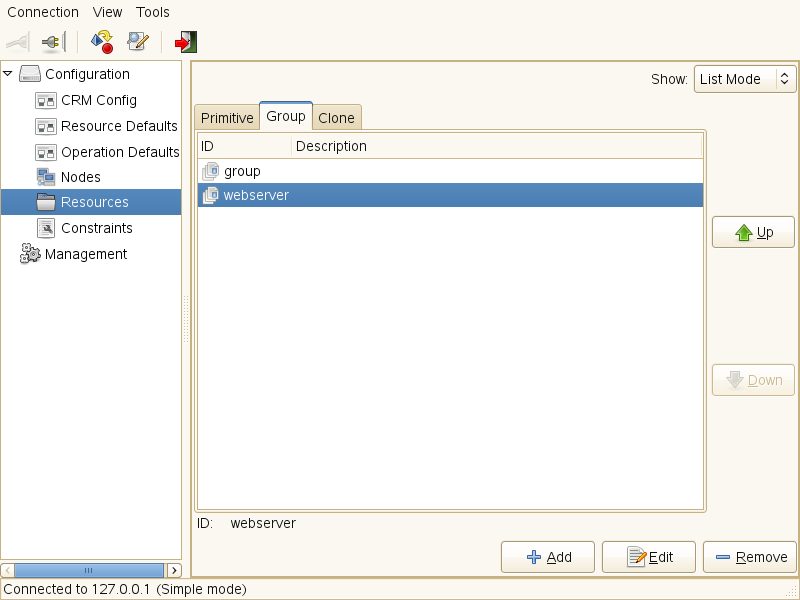Select Resource Defaults in the tree
Screen dimensions: 800x600
click(x=119, y=126)
